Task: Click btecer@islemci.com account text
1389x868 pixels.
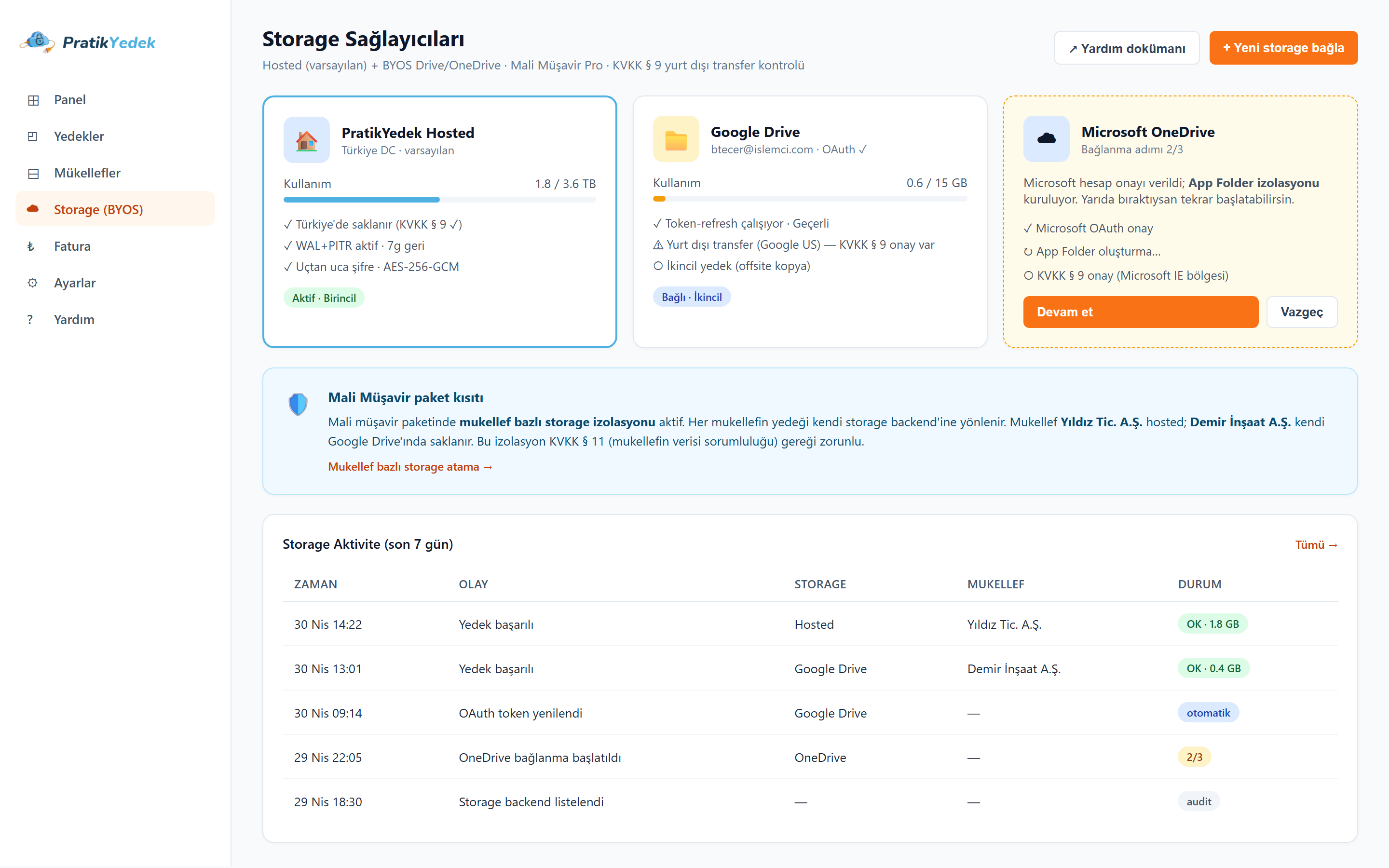Action: [x=762, y=149]
